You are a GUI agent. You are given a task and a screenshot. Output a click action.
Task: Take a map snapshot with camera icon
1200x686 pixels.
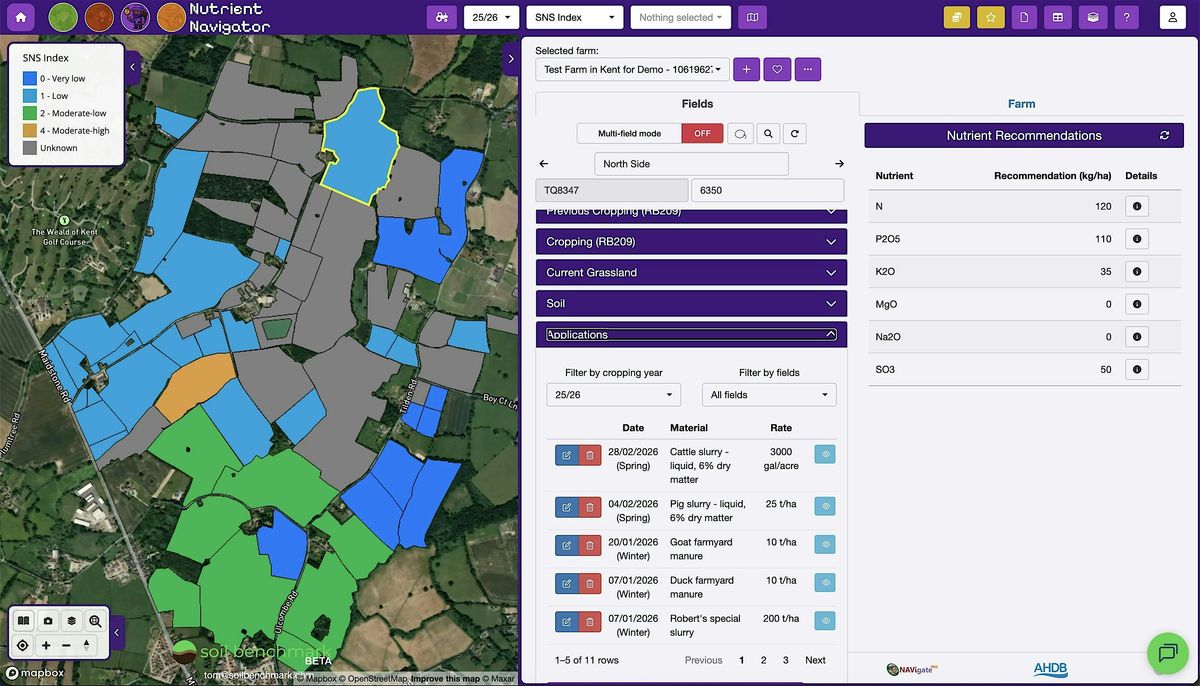47,621
